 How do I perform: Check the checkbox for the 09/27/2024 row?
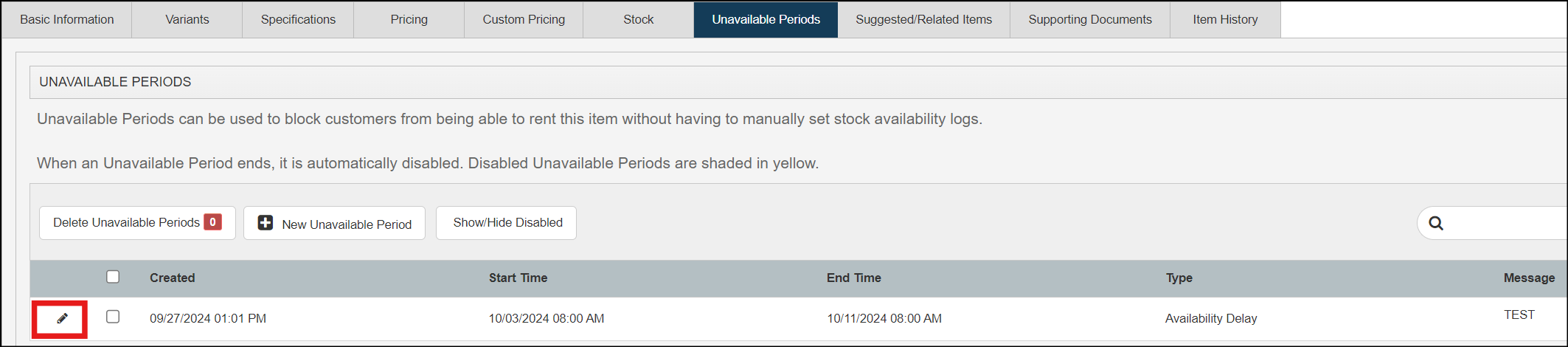[113, 317]
